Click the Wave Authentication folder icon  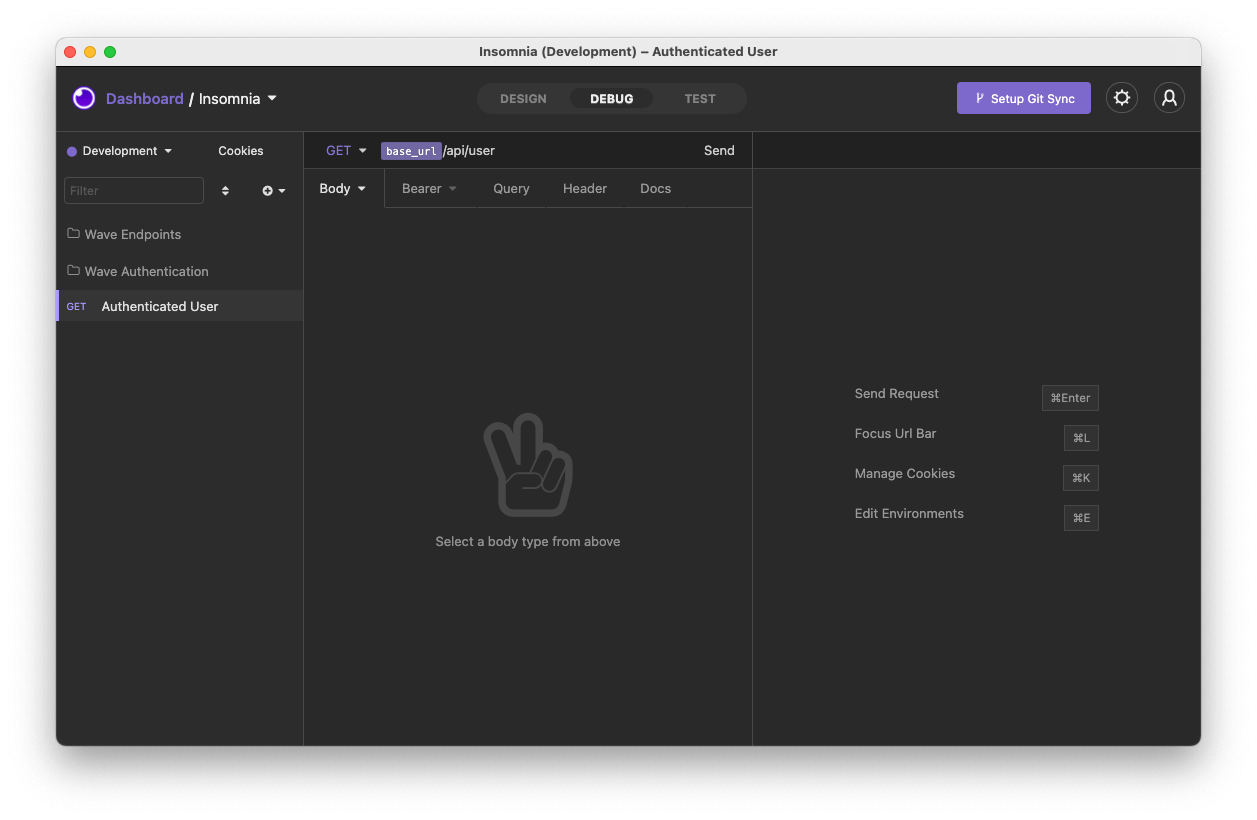pyautogui.click(x=72, y=270)
